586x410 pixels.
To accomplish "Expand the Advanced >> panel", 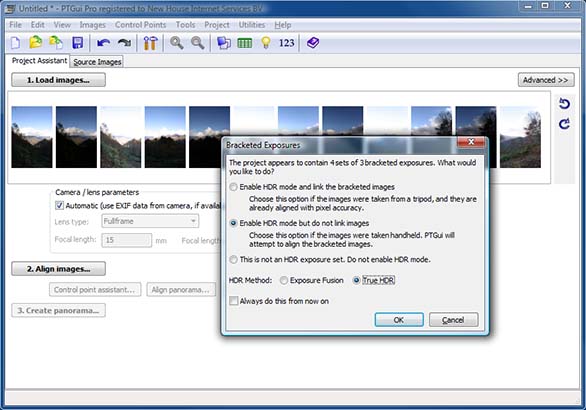I will coord(546,80).
